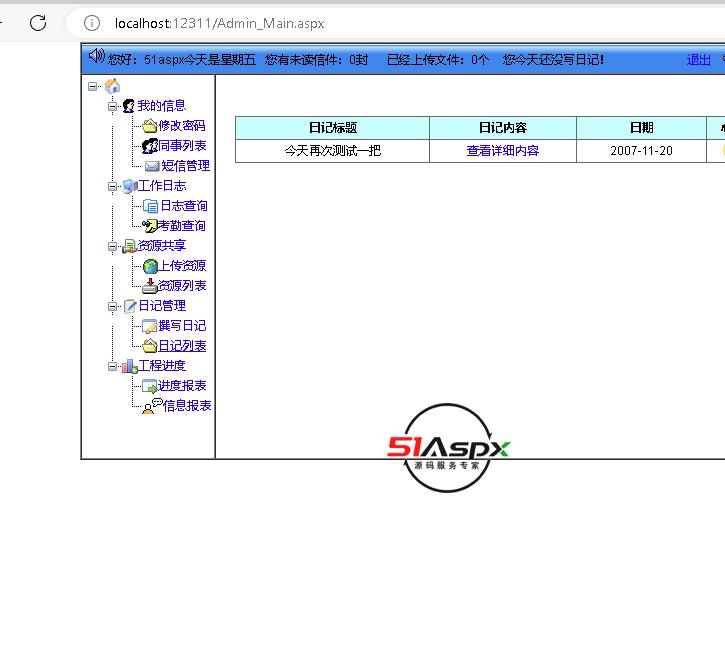725x667 pixels.
Task: Click the 退出 logout link
Action: pos(699,60)
